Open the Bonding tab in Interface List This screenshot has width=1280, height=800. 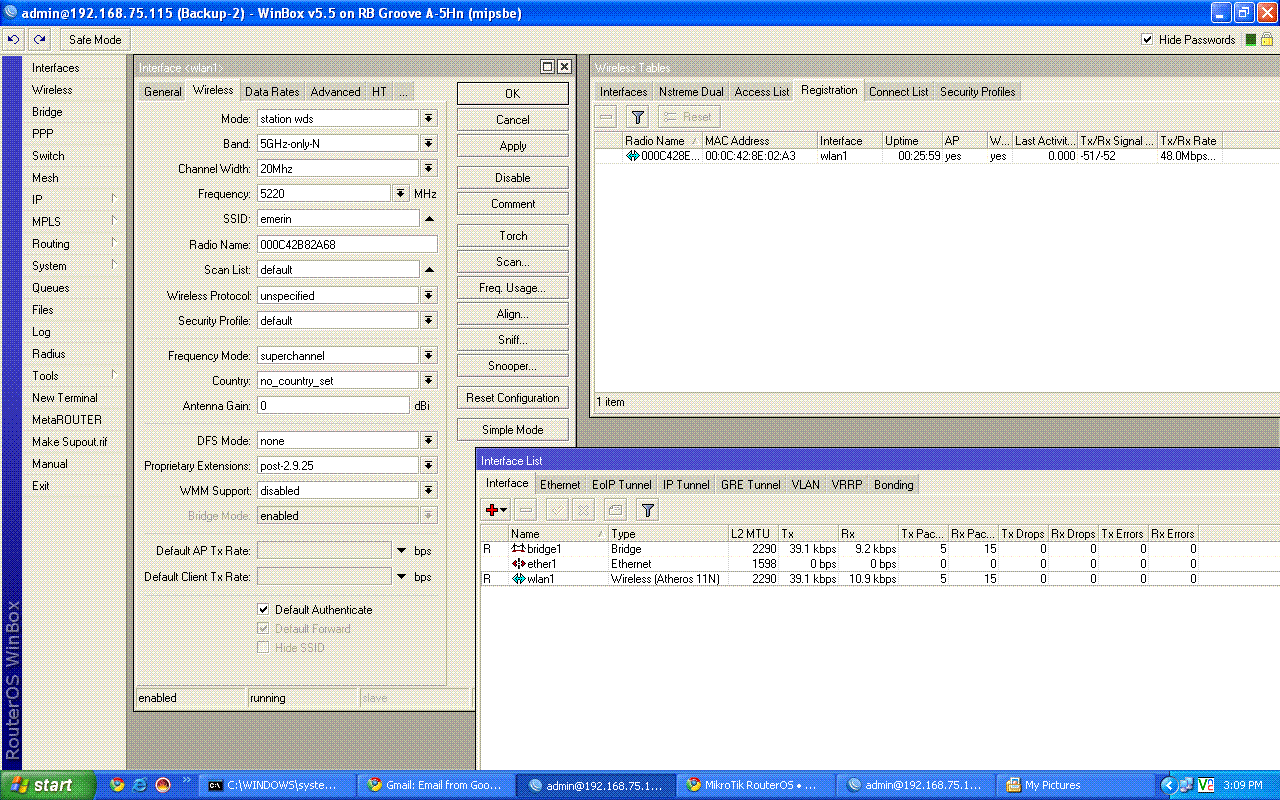(x=893, y=484)
